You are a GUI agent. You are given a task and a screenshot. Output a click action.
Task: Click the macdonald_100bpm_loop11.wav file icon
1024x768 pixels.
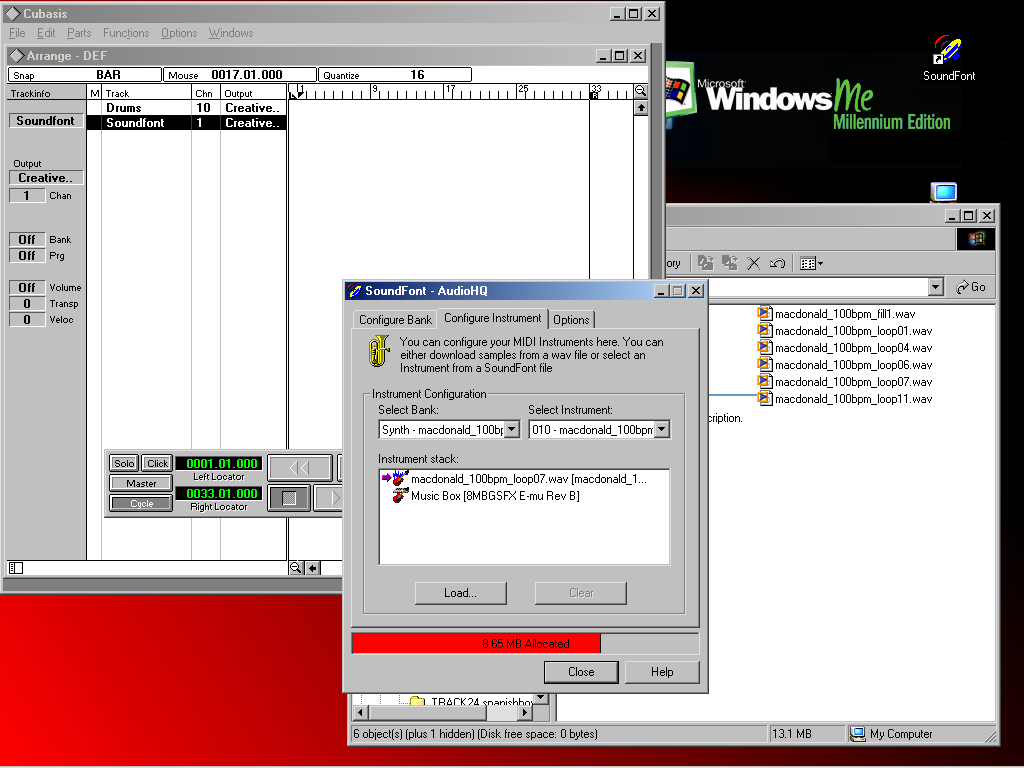(x=764, y=398)
